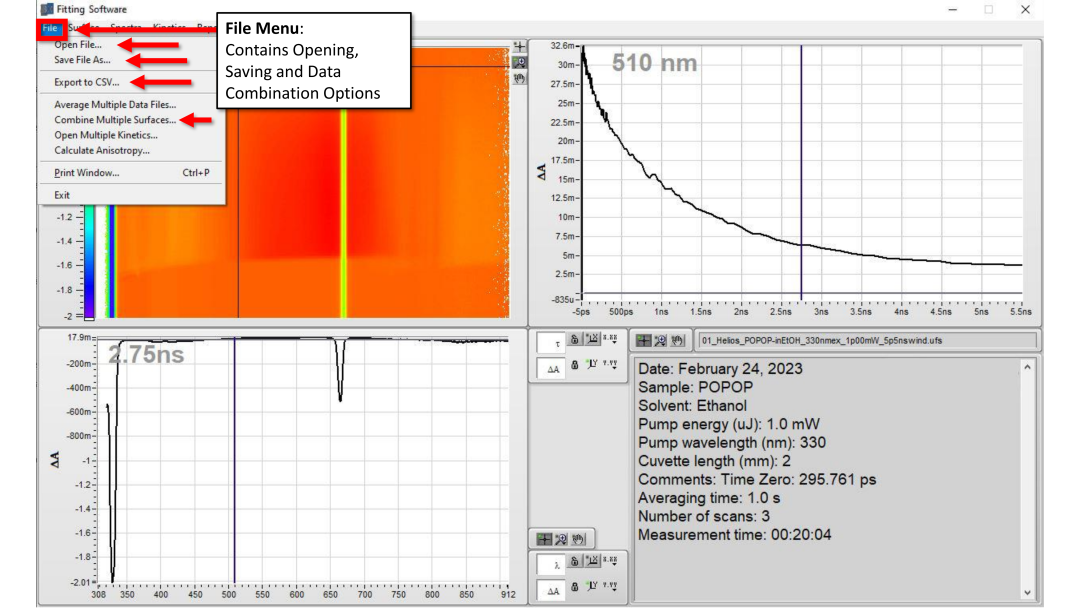Select the zoom tool above the λ axis controls
This screenshot has width=1080, height=608.
[x=561, y=538]
